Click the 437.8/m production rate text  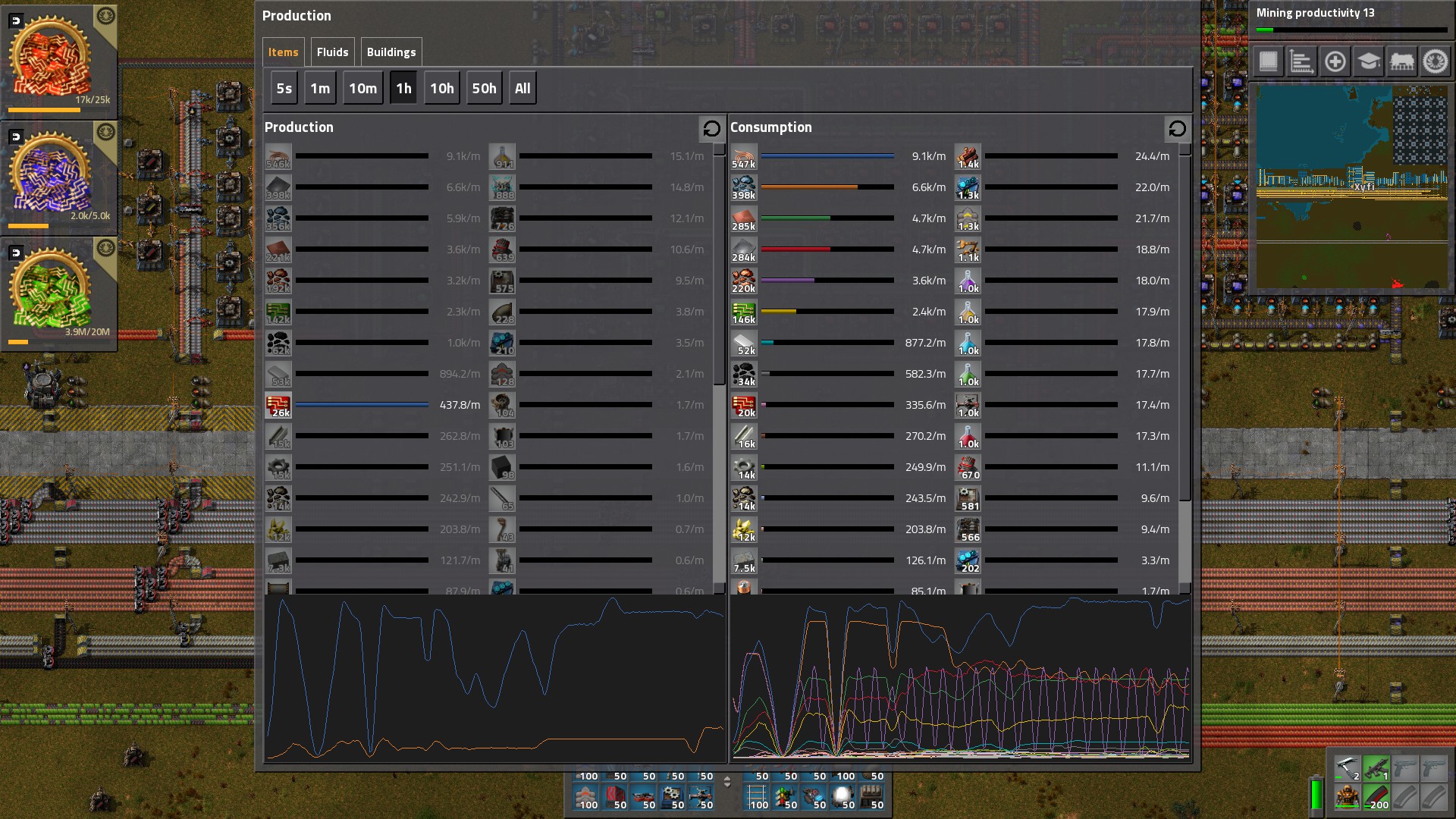coord(460,405)
